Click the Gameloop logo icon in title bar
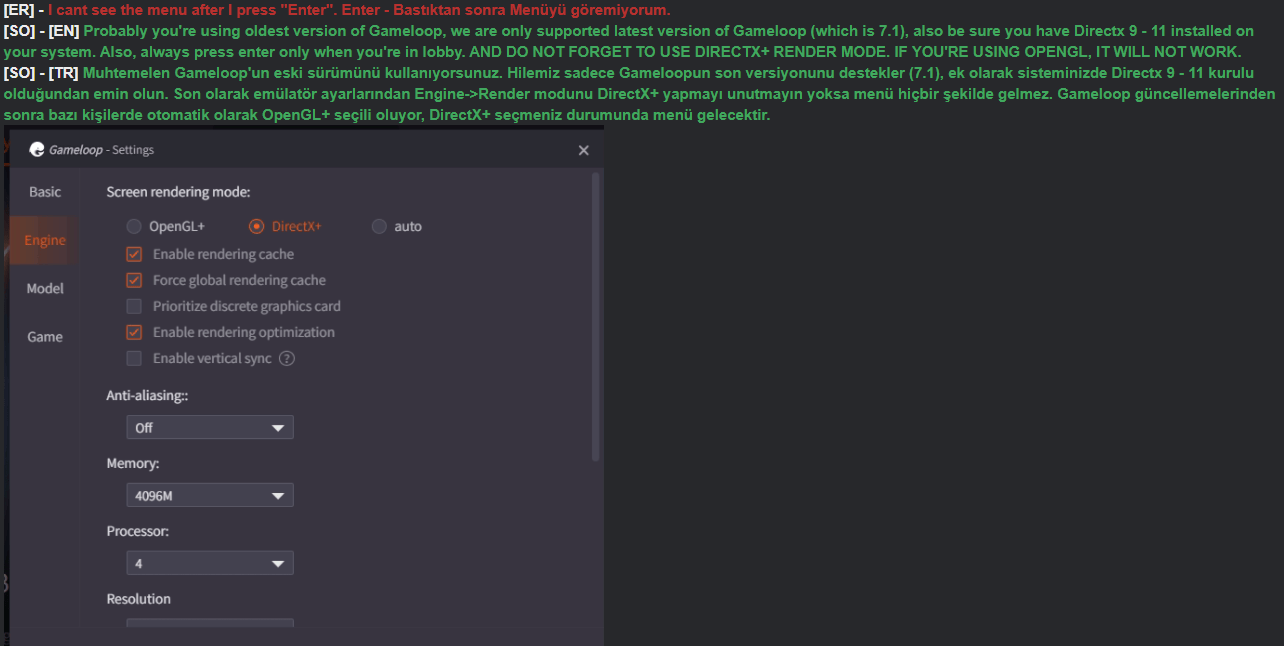This screenshot has width=1284, height=646. (37, 149)
